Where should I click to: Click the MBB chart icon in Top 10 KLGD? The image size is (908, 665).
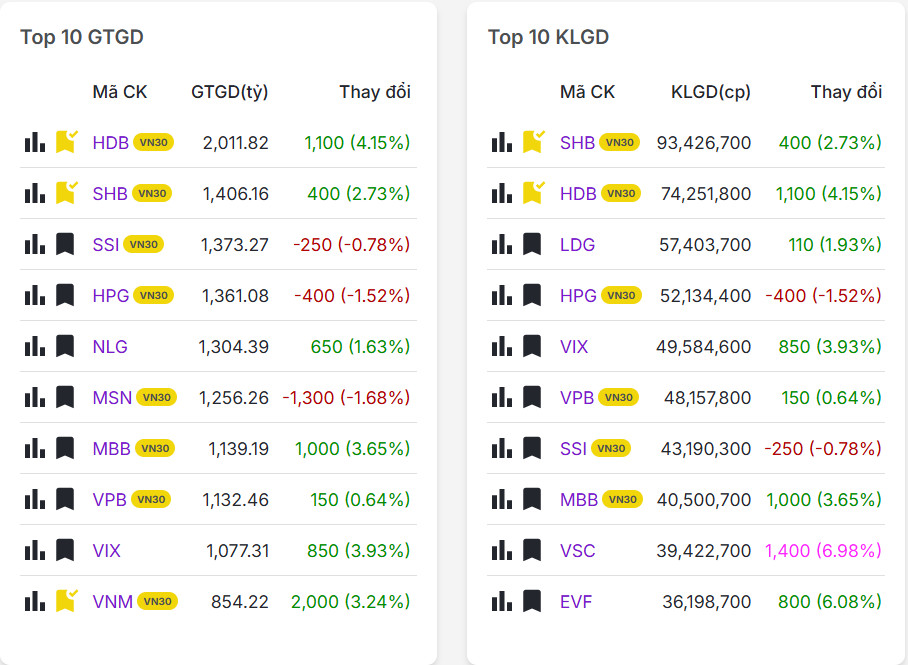click(501, 499)
